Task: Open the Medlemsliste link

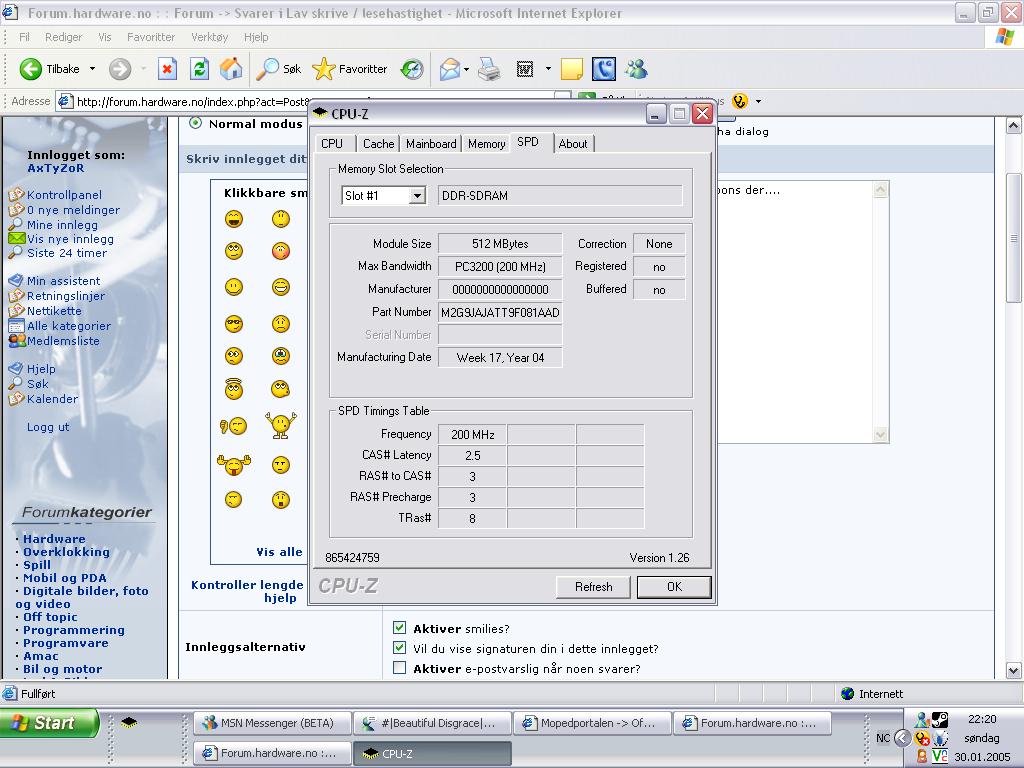Action: [63, 341]
